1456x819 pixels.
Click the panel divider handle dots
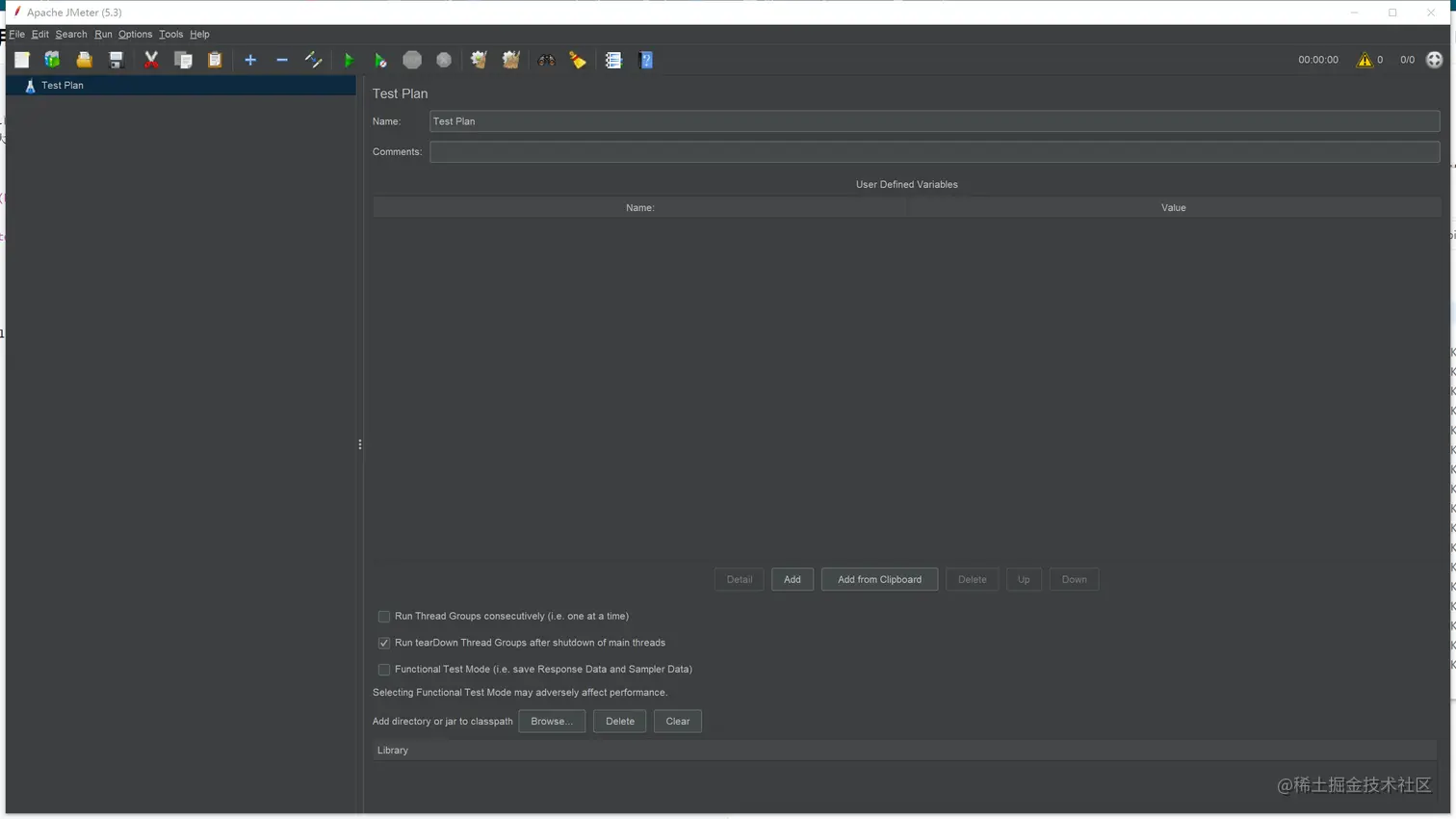(360, 444)
